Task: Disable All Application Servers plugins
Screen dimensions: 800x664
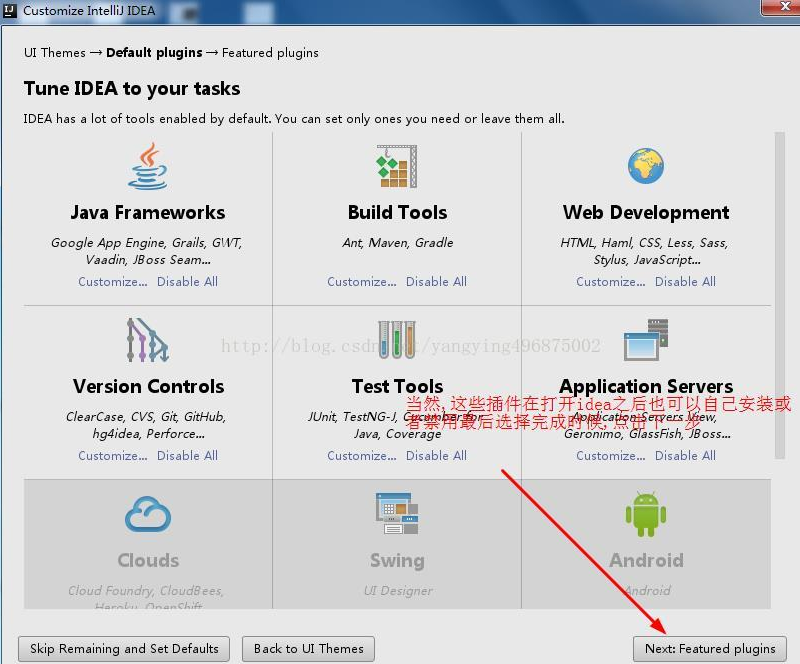Action: coord(685,456)
